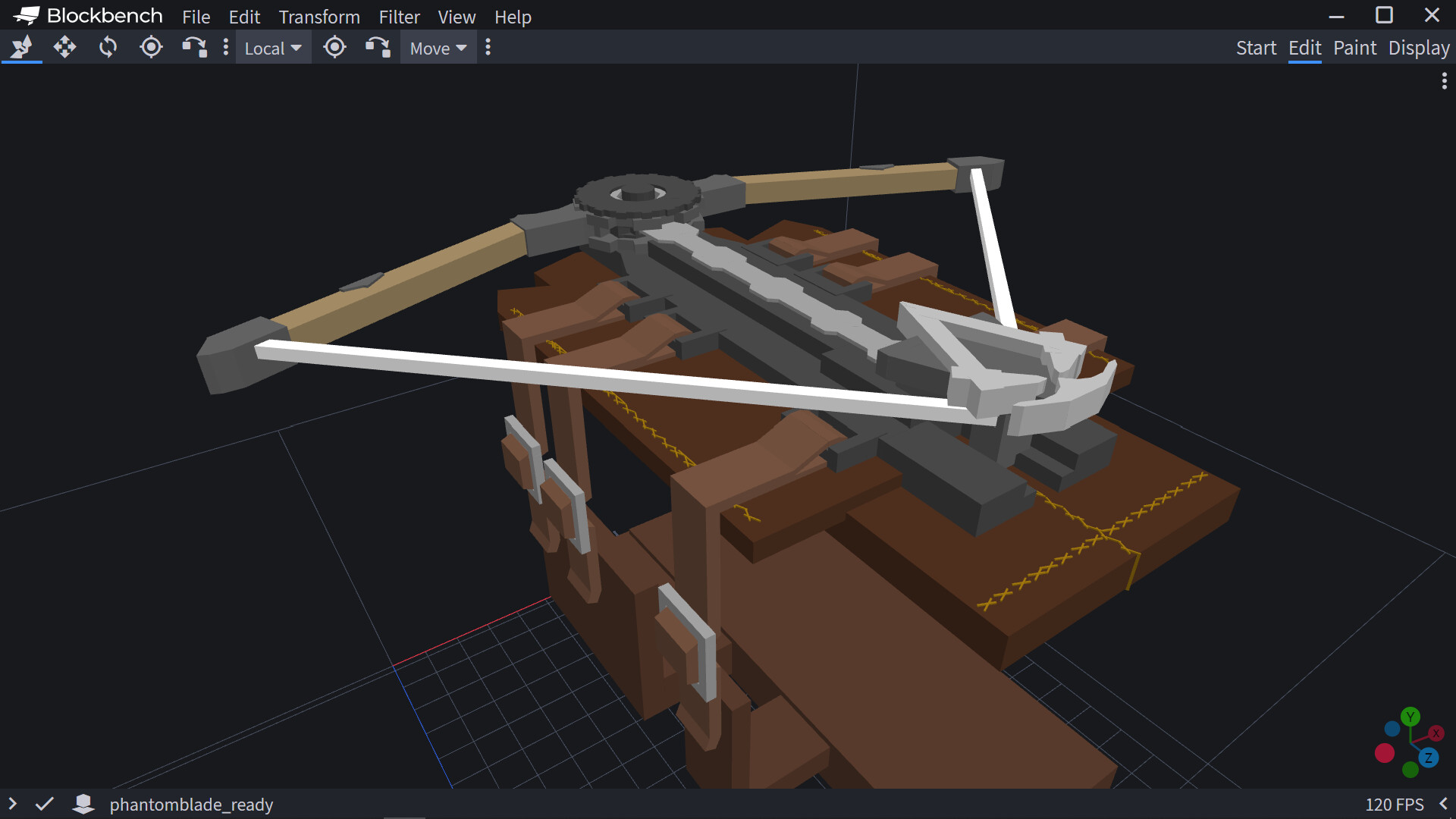
Task: Click the green Y axis on gizmo
Action: pyautogui.click(x=1410, y=717)
